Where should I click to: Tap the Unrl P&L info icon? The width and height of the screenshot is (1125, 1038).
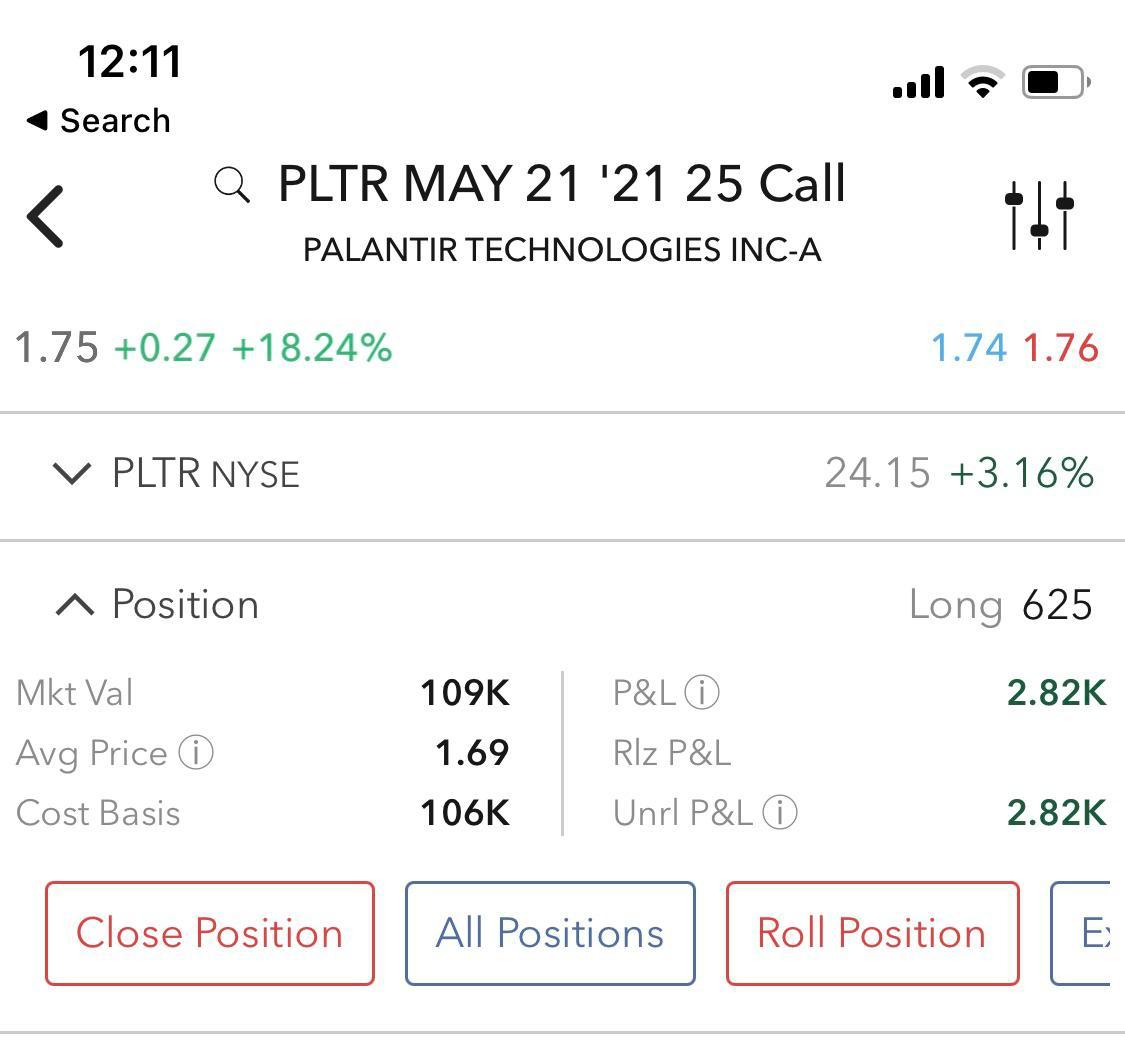782,813
